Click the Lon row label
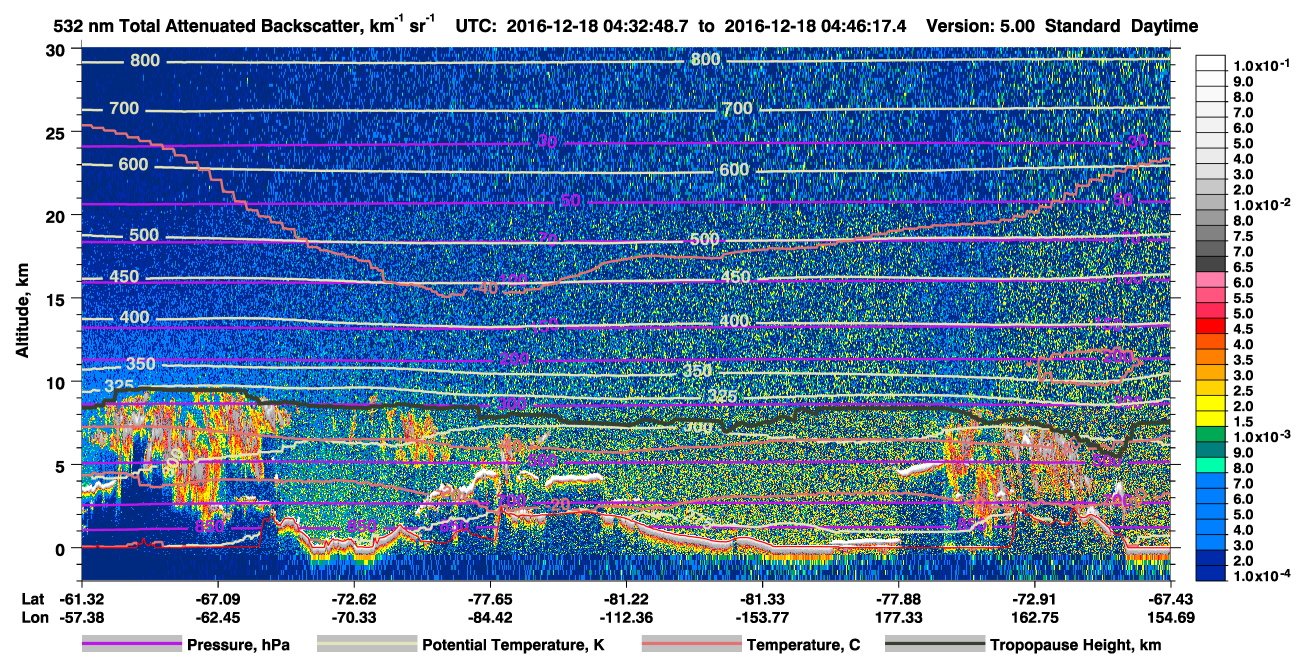Image resolution: width=1300 pixels, height=667 pixels. 33,617
